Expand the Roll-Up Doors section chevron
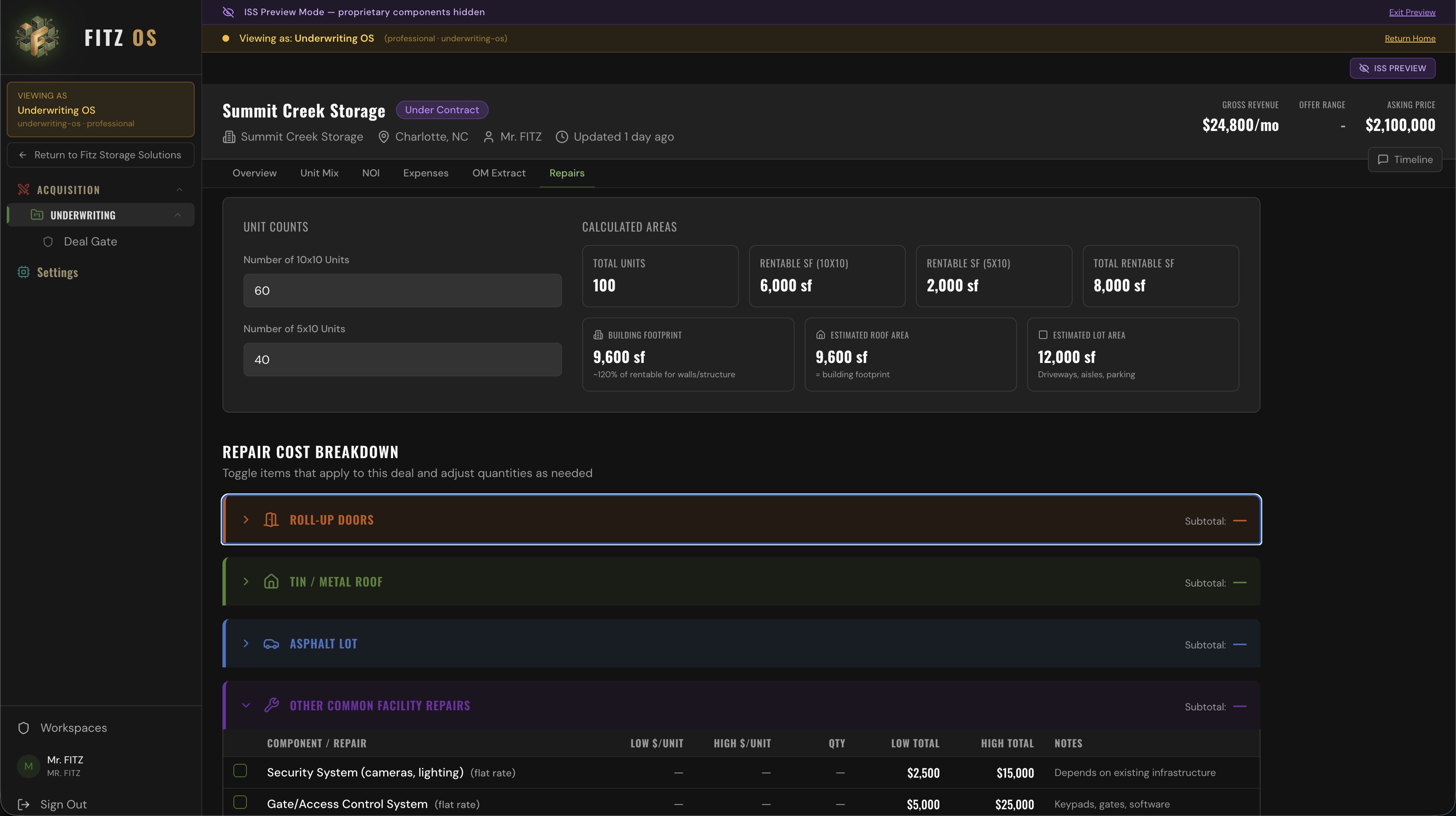The width and height of the screenshot is (1456, 816). (x=246, y=520)
